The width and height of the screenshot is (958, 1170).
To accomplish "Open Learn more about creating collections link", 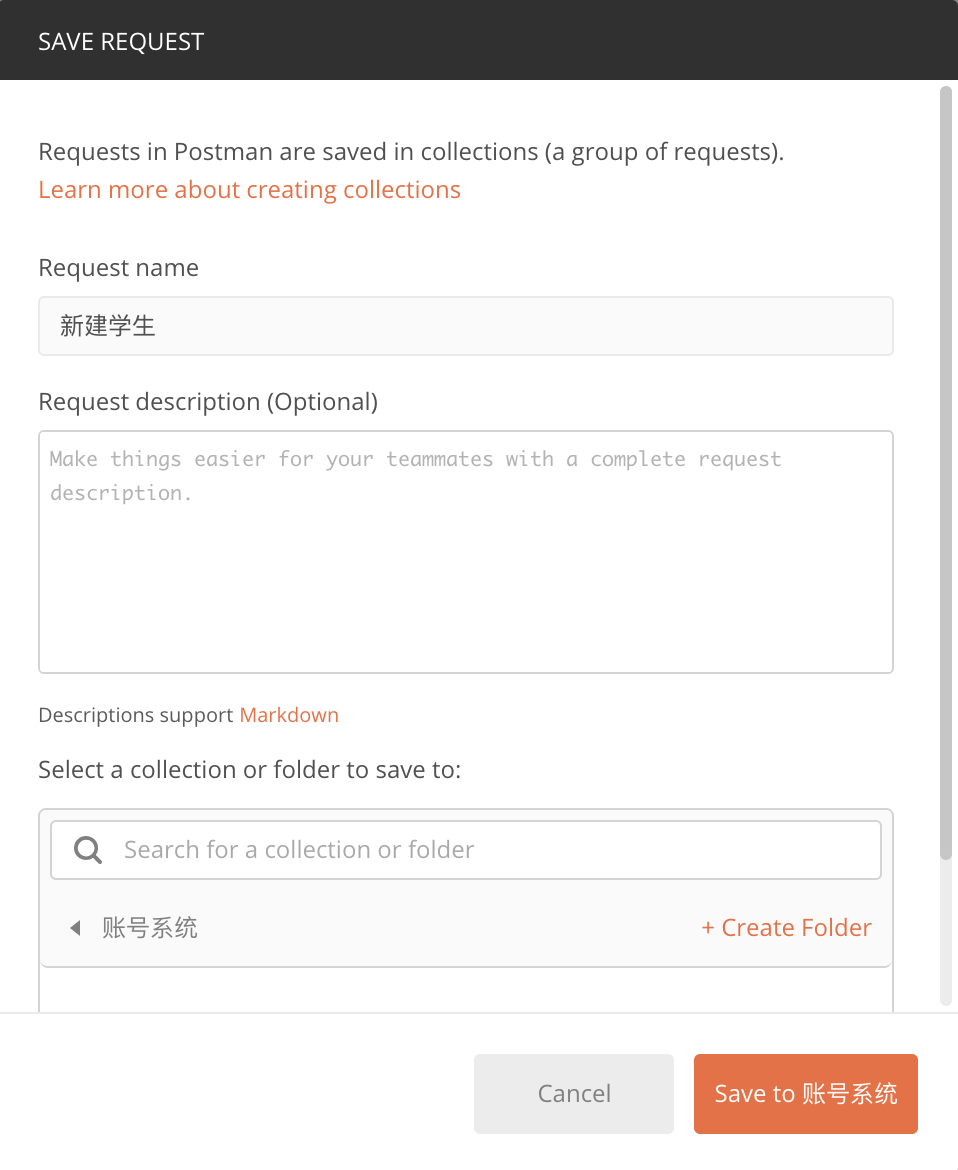I will tap(249, 190).
